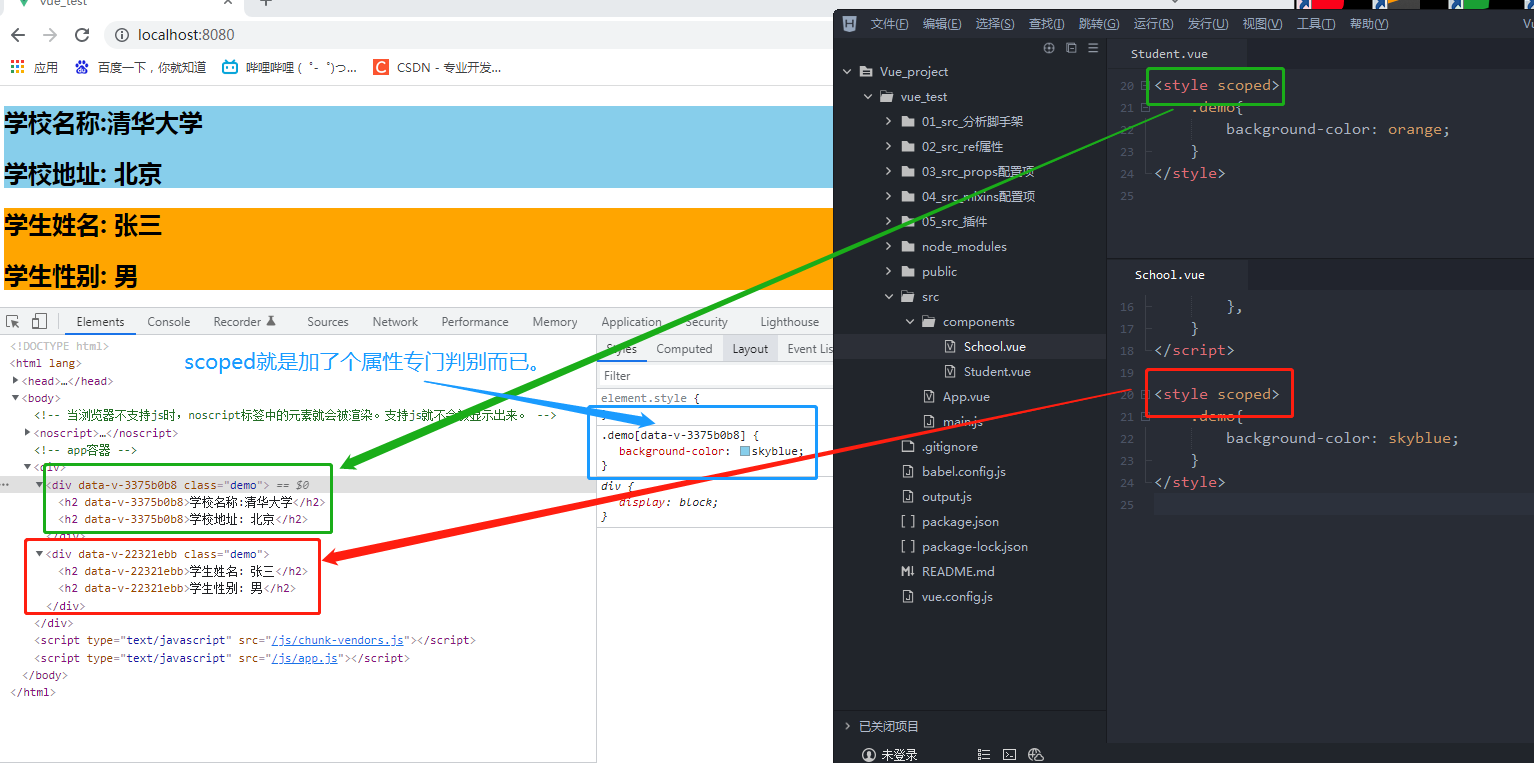This screenshot has height=763, width=1534.
Task: Open the Apps bookmark grid icon
Action: tap(17, 67)
